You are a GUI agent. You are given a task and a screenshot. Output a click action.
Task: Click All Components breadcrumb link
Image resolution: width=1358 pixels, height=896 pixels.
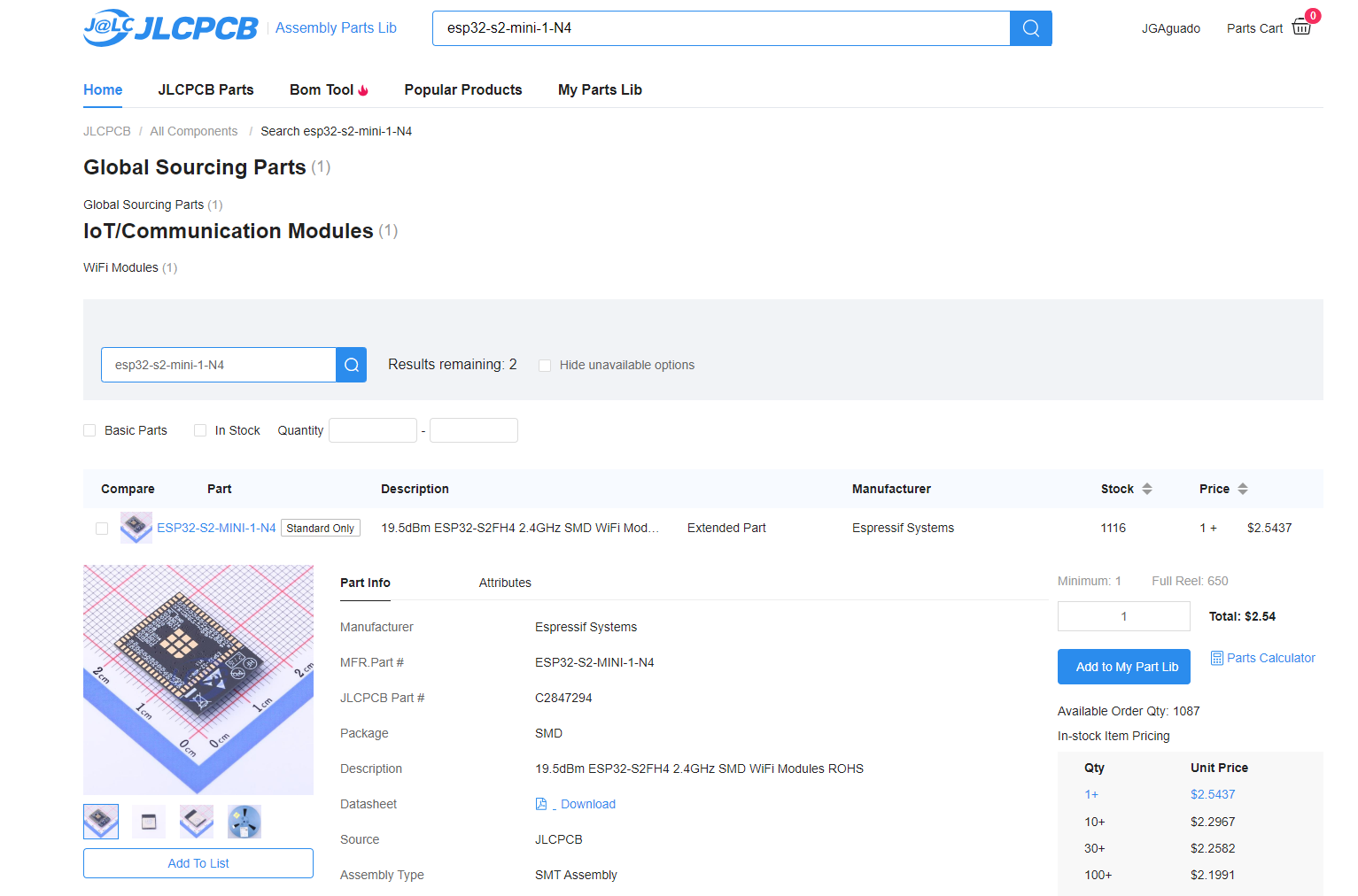(194, 131)
